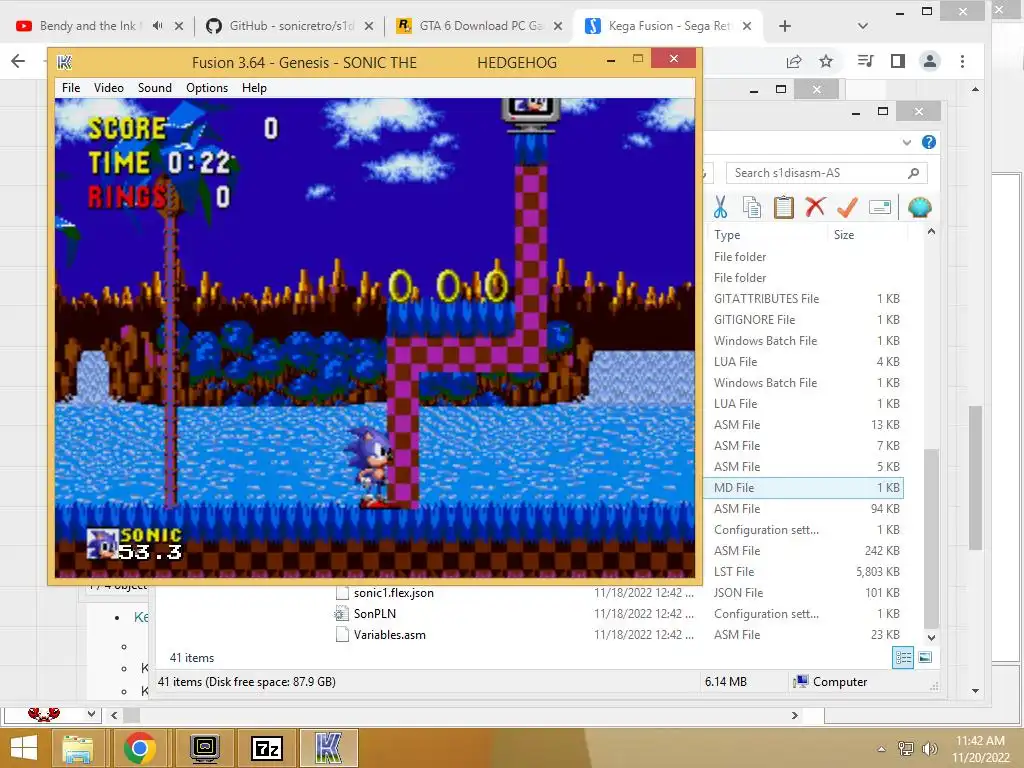Screen dimensions: 1024x768
Task: Click Computer in the status bar
Action: [x=830, y=682]
